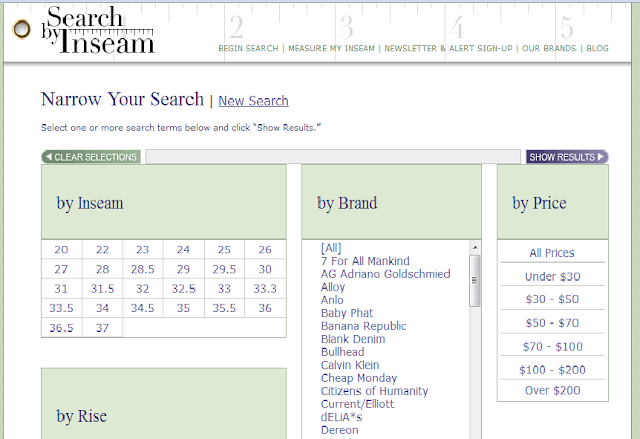This screenshot has width=640, height=439.
Task: Open Newsletter & Alert Sign-Up page
Action: click(x=448, y=48)
